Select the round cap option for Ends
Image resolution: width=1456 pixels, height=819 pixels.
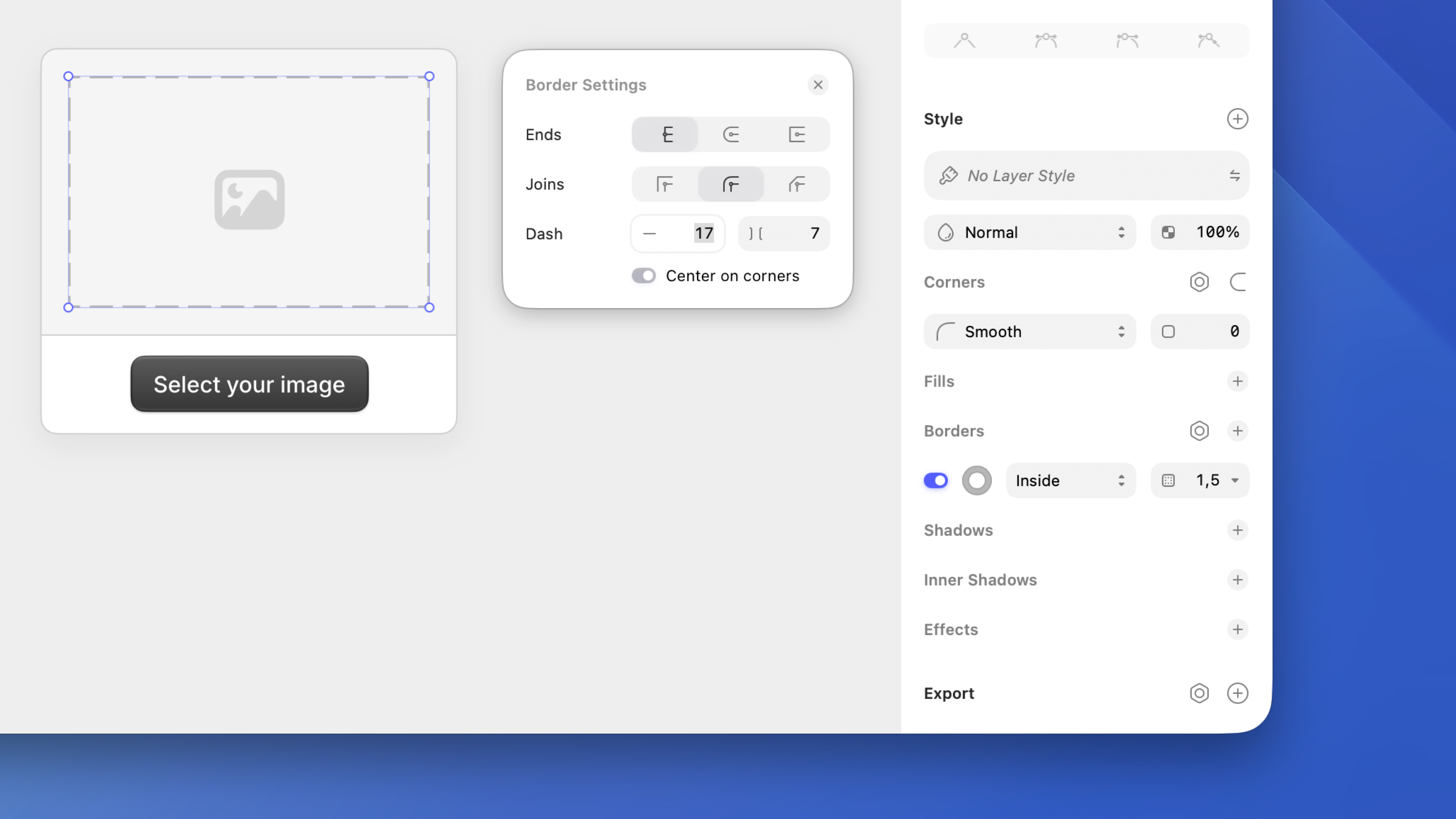pyautogui.click(x=731, y=135)
